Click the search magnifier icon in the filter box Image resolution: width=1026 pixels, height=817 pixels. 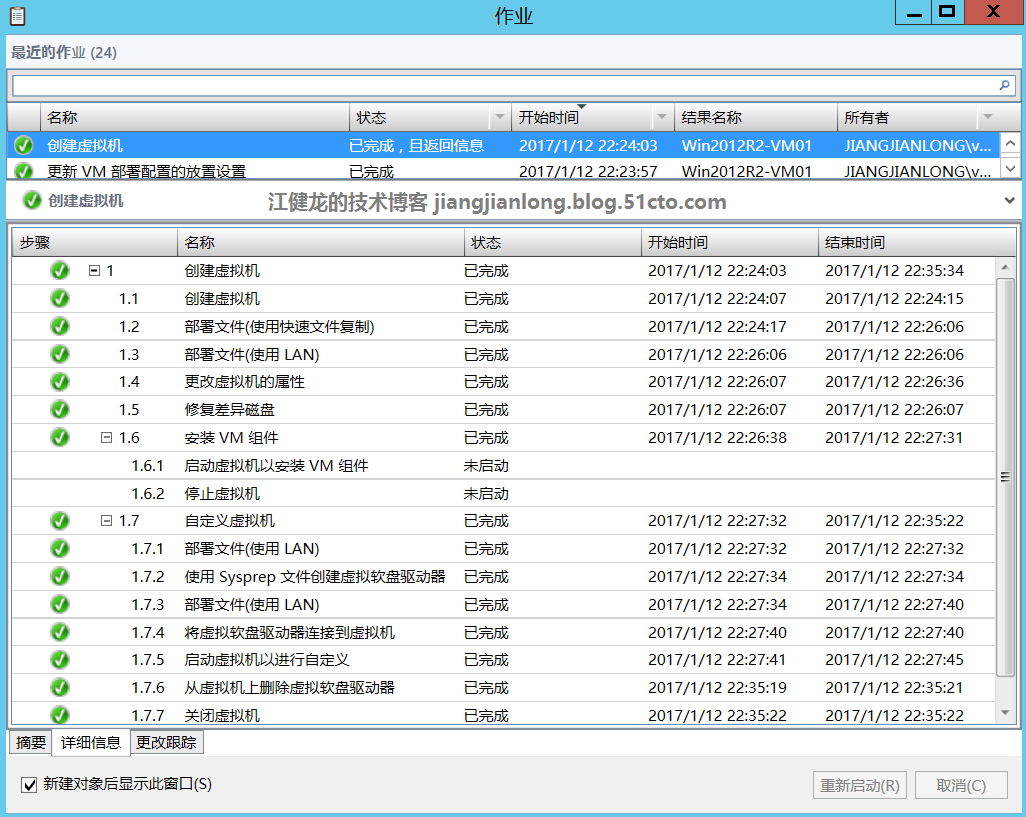point(1004,85)
